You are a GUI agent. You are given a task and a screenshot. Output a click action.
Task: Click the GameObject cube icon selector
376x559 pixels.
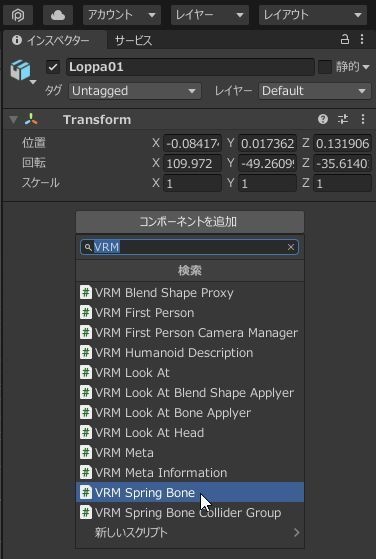click(22, 71)
